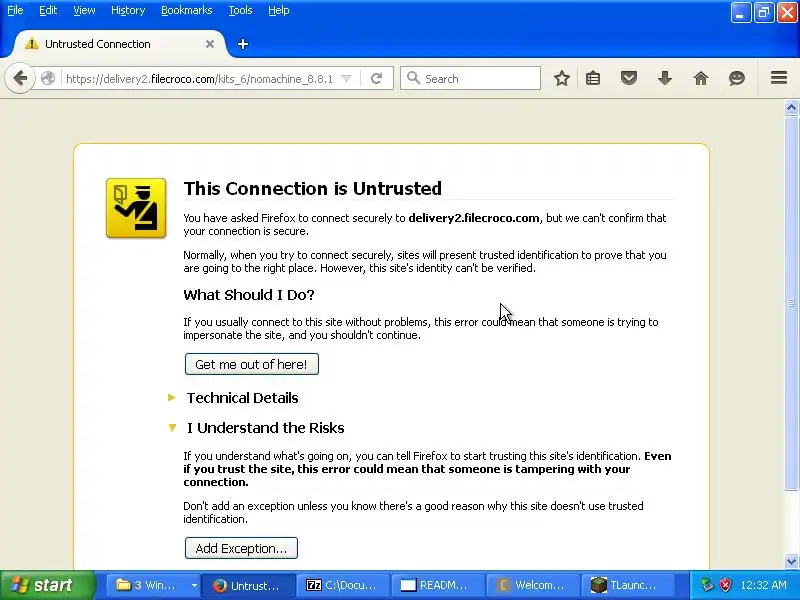
Task: Switch to the TLauncher taskbar window
Action: click(x=627, y=585)
